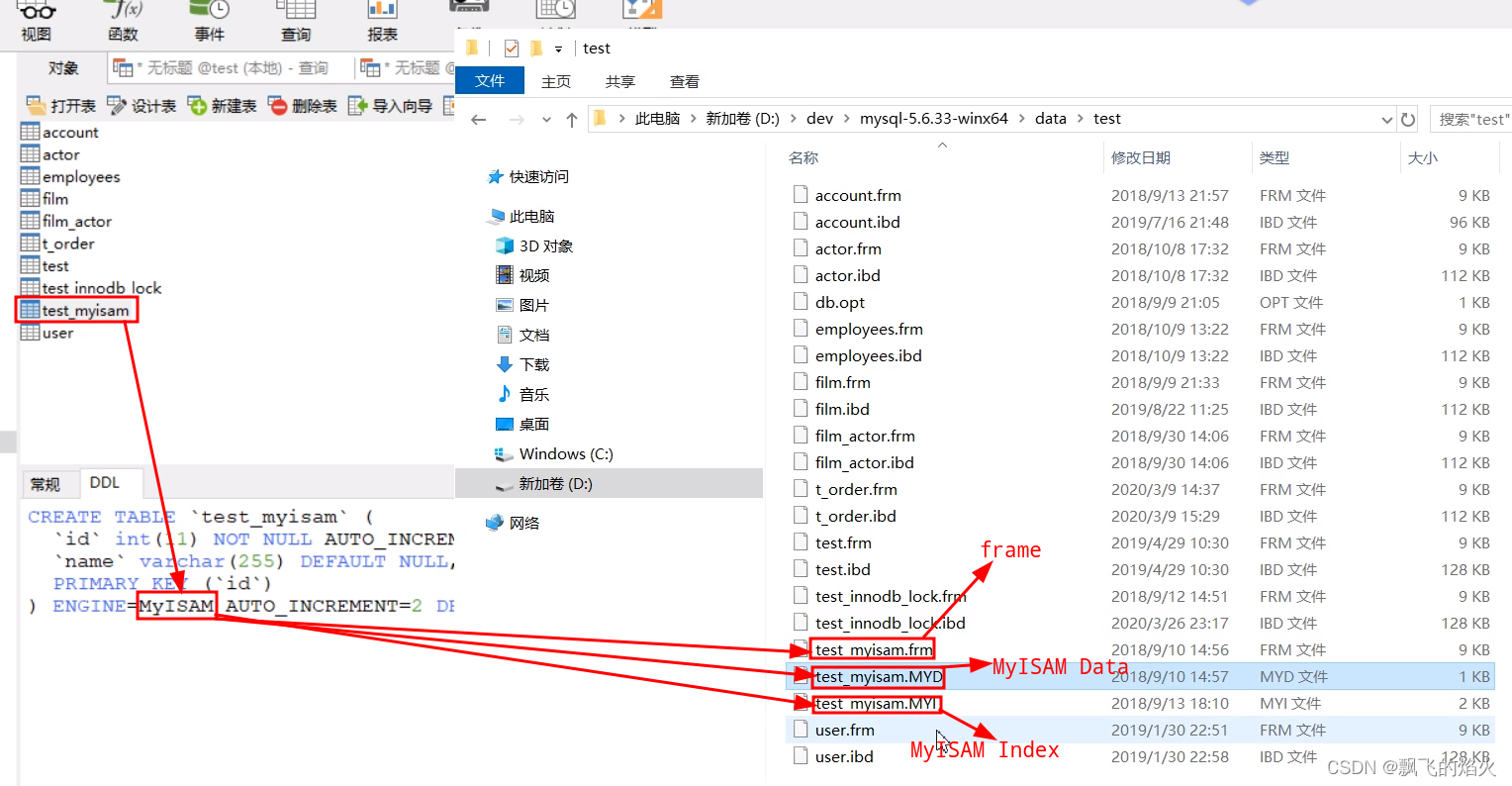The width and height of the screenshot is (1512, 786).
Task: Select the actor table in Navicat
Action: [50, 154]
